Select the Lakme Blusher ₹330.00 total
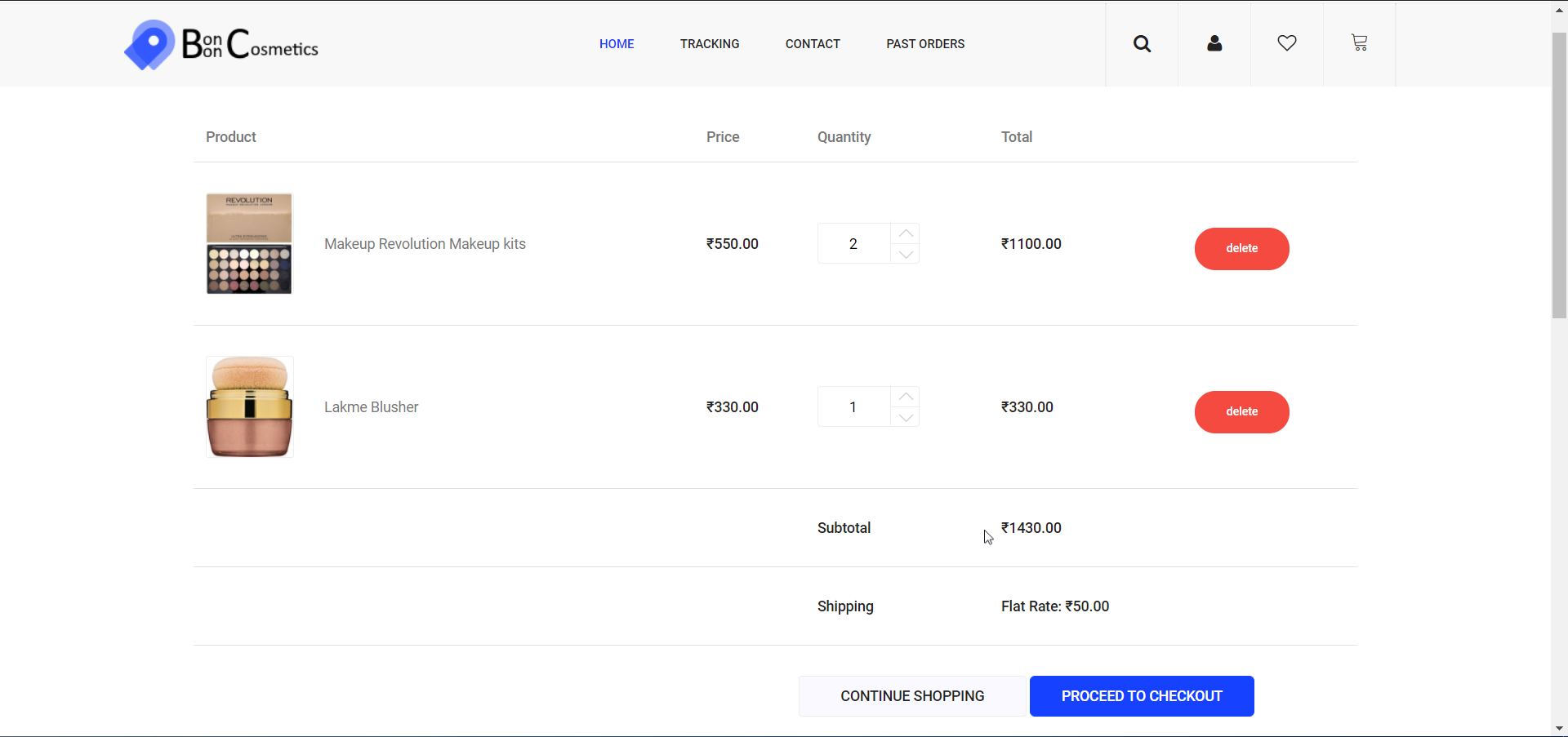Viewport: 1568px width, 737px height. coord(1027,407)
